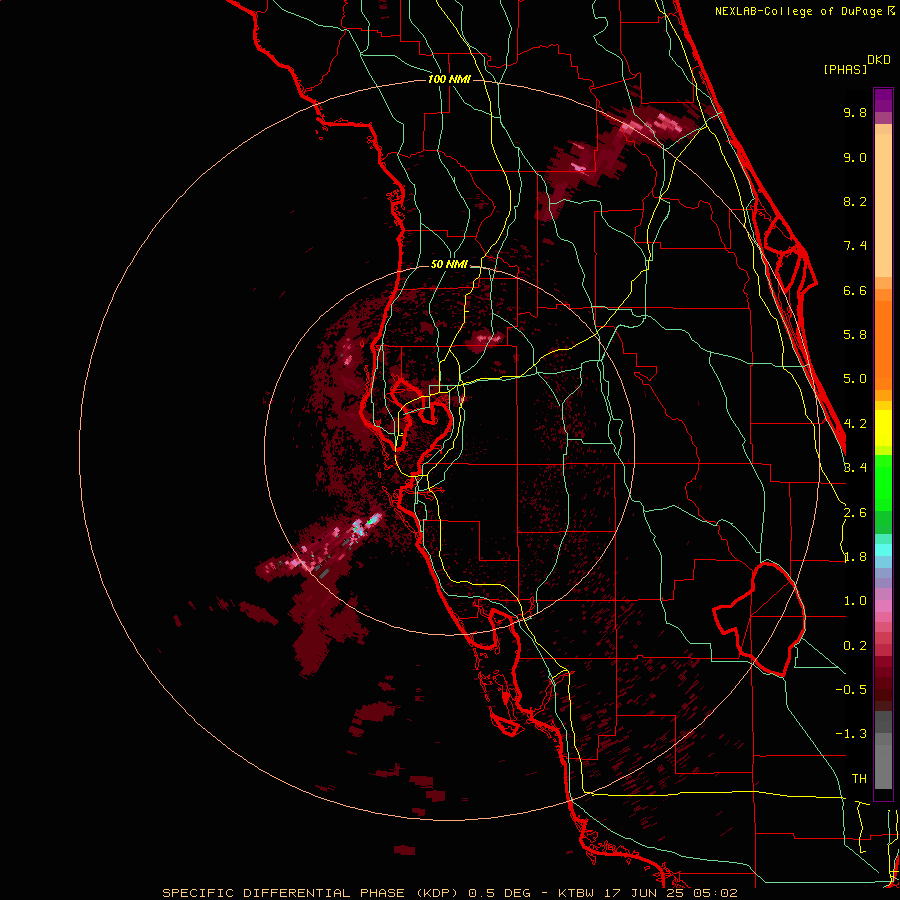Click the 05:02 timestamp in the caption

[714, 893]
